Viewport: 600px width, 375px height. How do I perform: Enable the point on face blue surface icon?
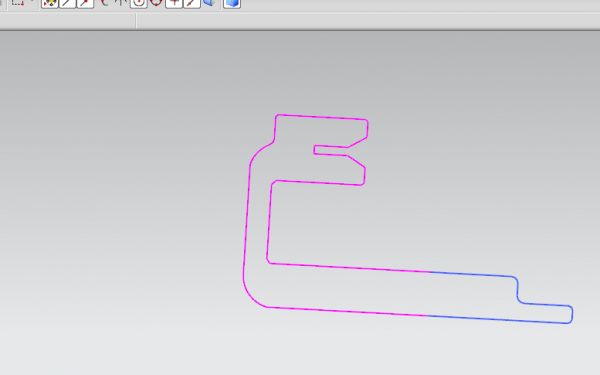(x=209, y=3)
